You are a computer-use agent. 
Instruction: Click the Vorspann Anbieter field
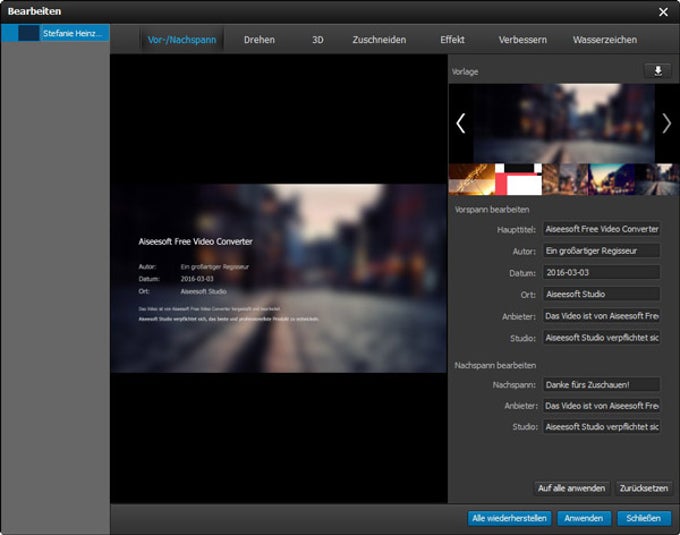[x=602, y=316]
